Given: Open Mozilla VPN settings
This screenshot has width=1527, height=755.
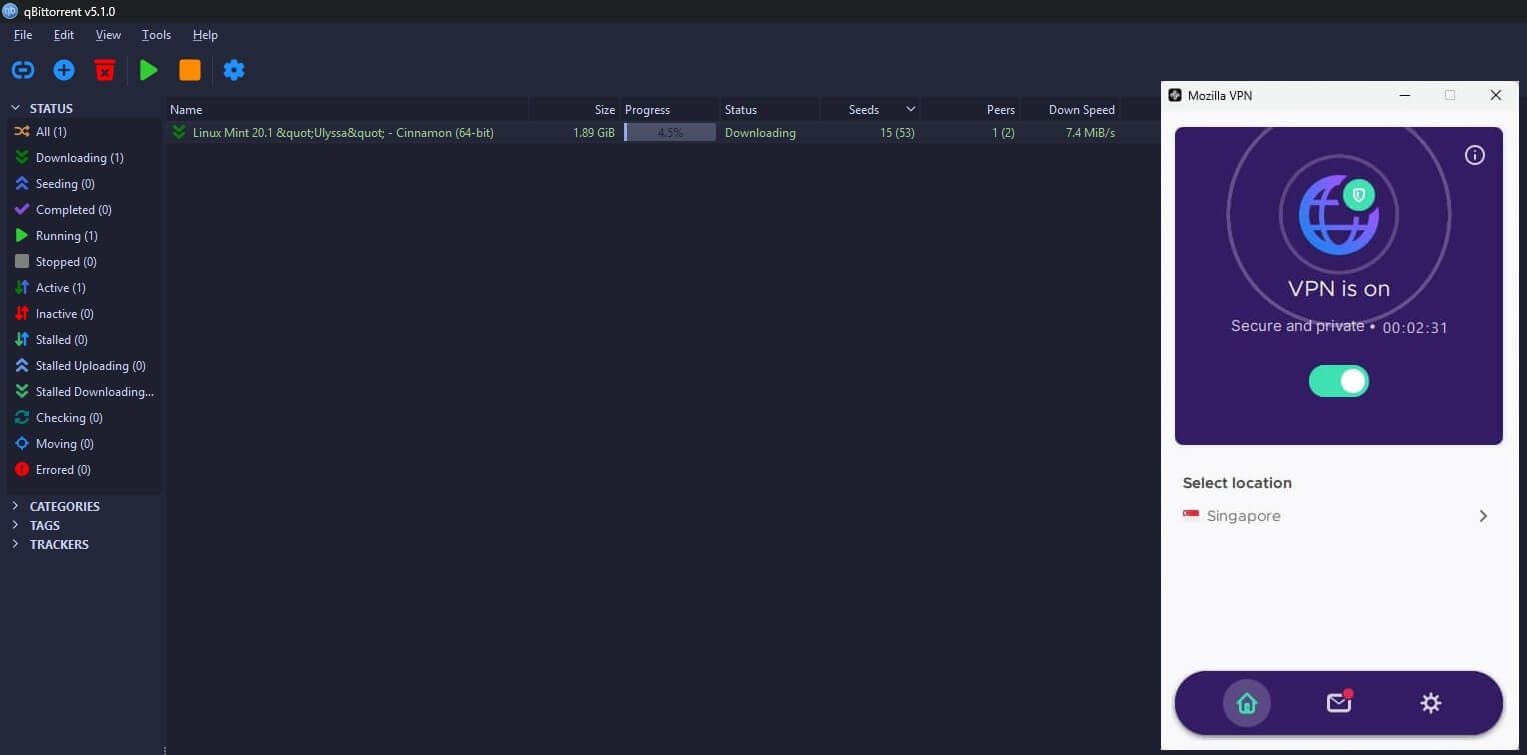Looking at the screenshot, I should tap(1430, 702).
